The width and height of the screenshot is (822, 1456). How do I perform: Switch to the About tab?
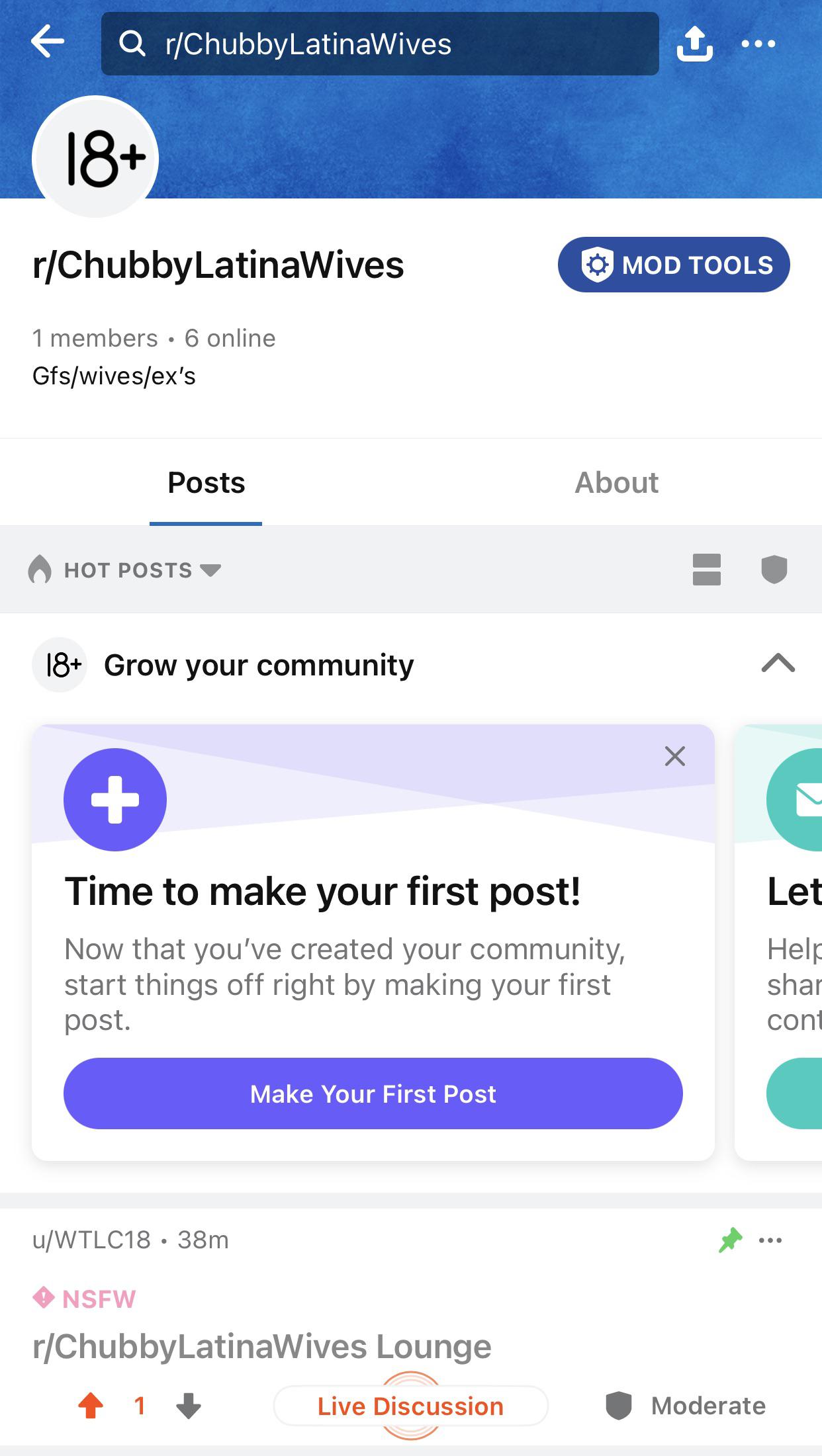click(617, 482)
